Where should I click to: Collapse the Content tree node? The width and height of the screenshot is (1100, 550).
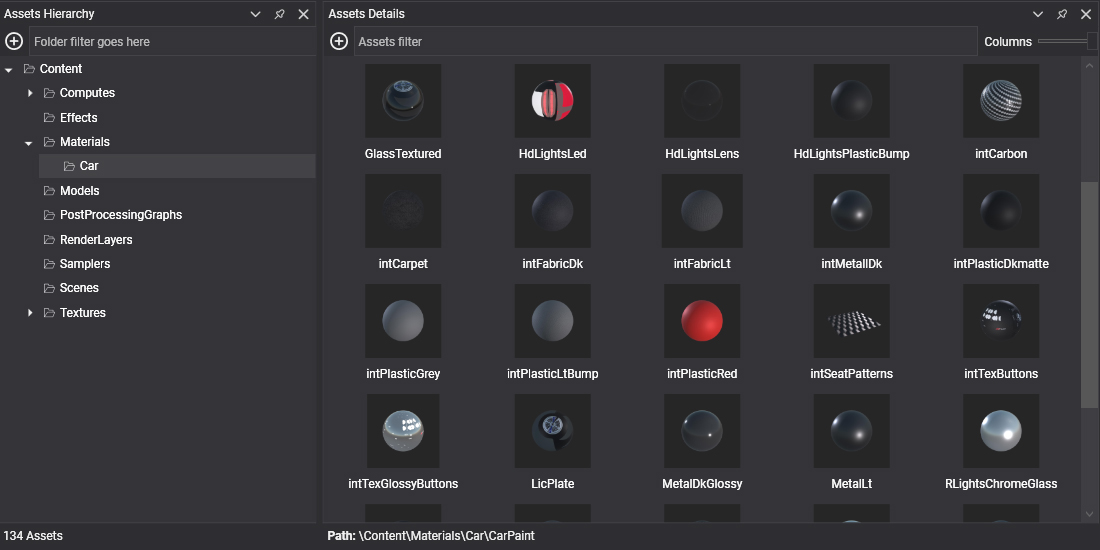[x=9, y=69]
